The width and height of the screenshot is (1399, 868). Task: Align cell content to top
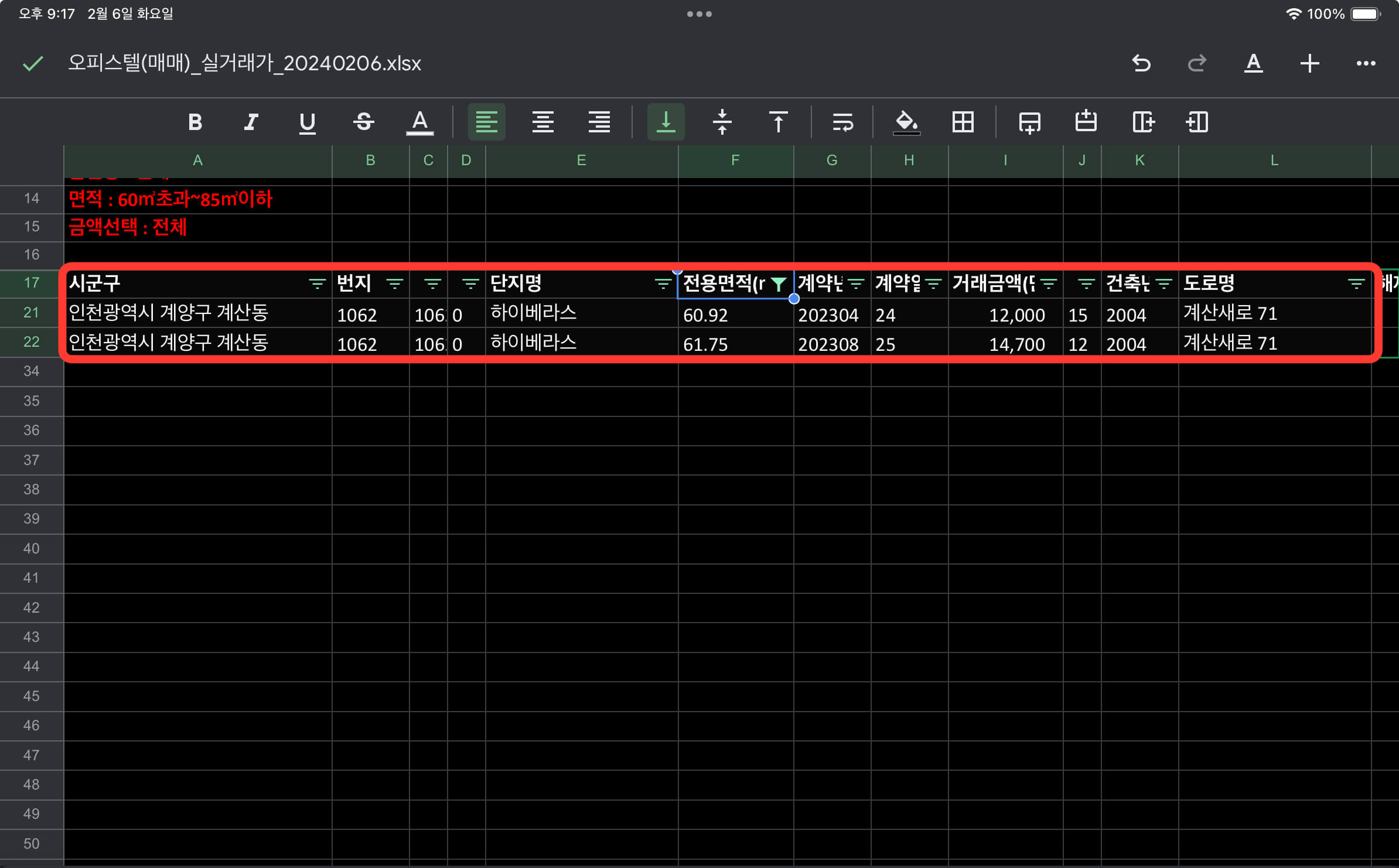(778, 122)
